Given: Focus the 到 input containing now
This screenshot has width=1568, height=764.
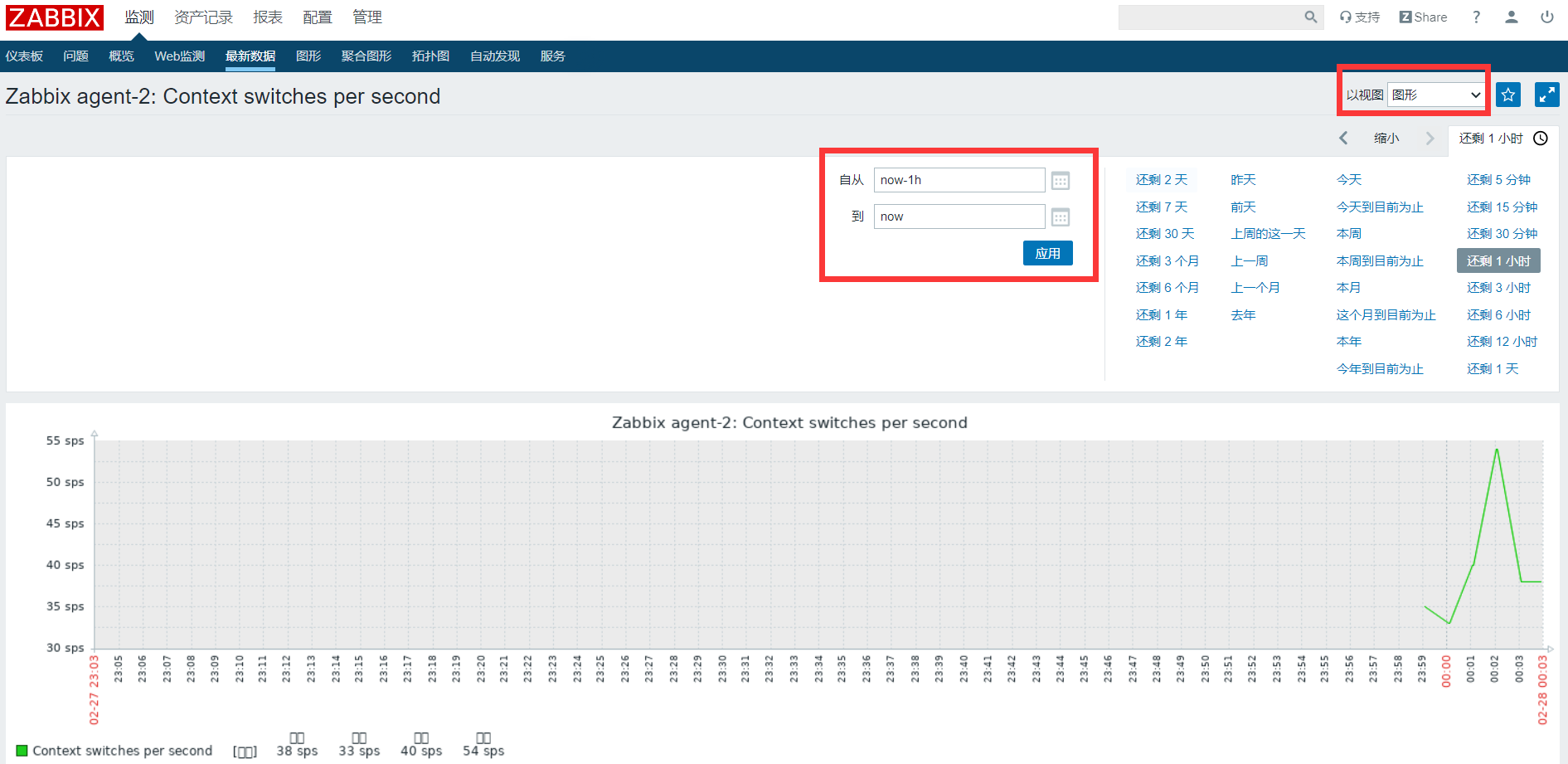Looking at the screenshot, I should [959, 217].
